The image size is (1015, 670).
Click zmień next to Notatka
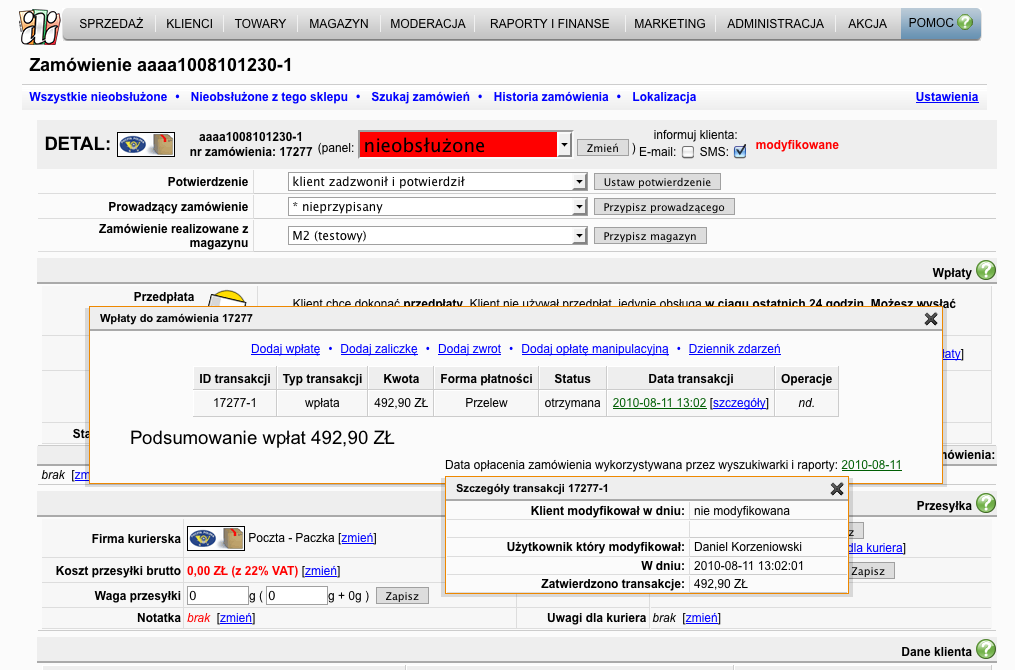(236, 618)
